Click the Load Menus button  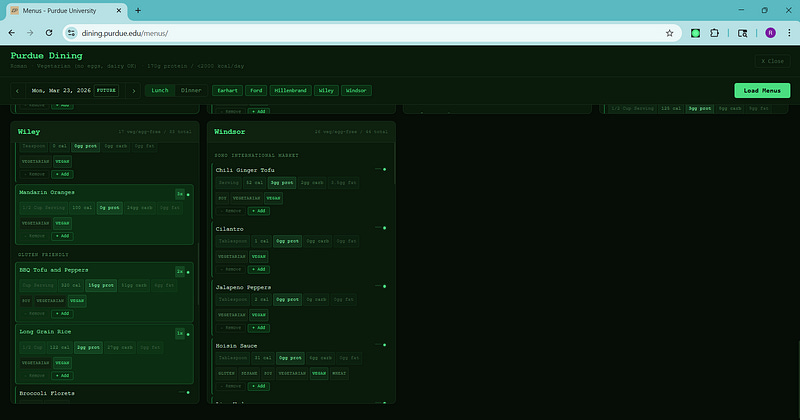coord(762,90)
